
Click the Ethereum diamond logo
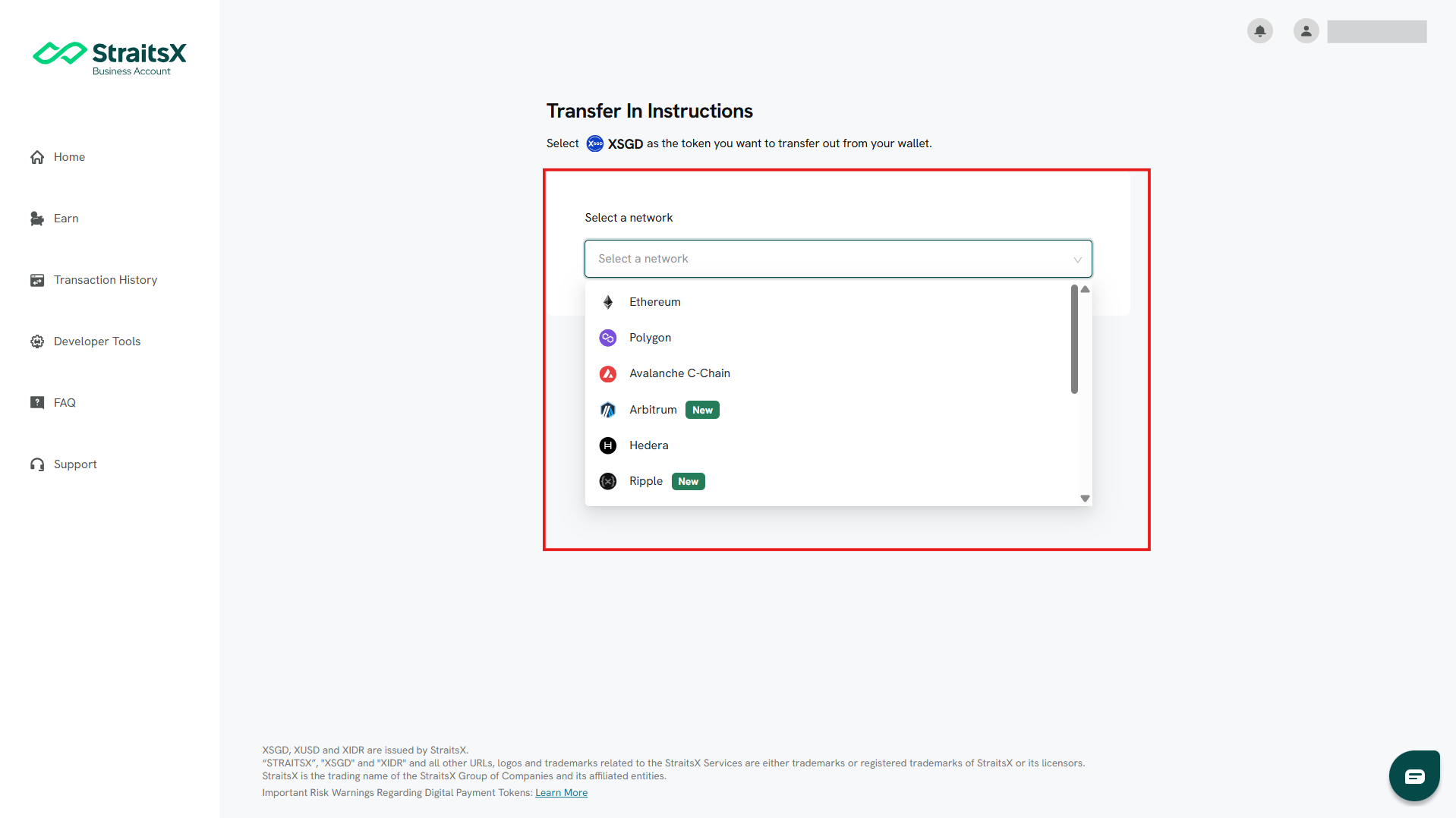tap(608, 302)
